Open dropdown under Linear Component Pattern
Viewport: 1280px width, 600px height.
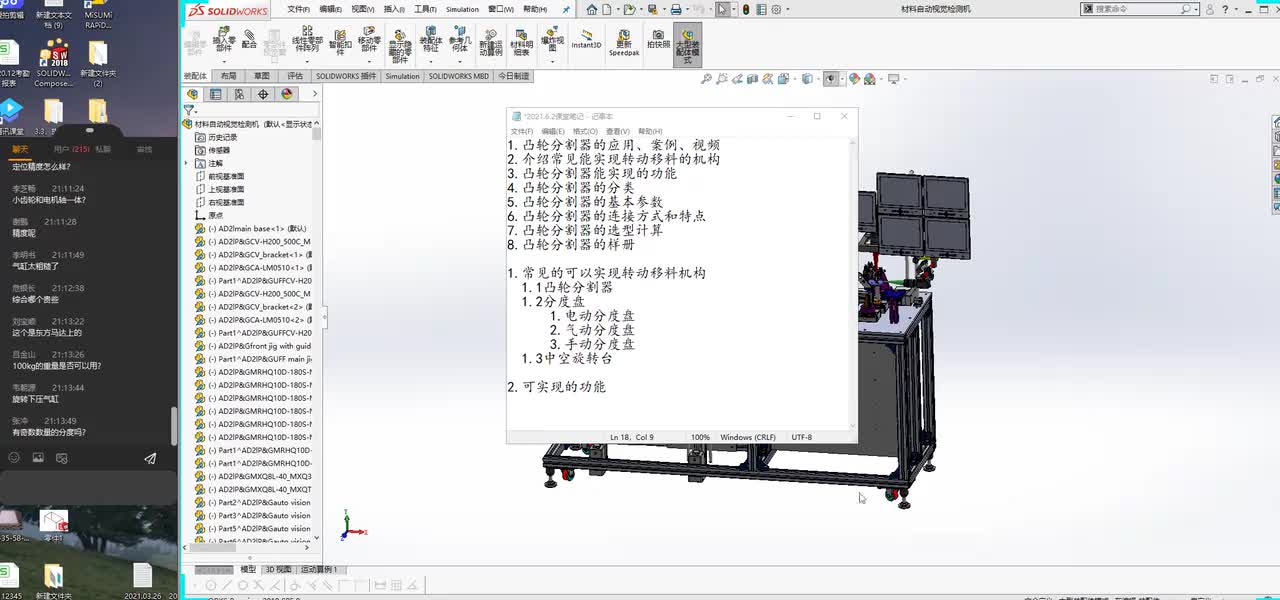tap(306, 60)
